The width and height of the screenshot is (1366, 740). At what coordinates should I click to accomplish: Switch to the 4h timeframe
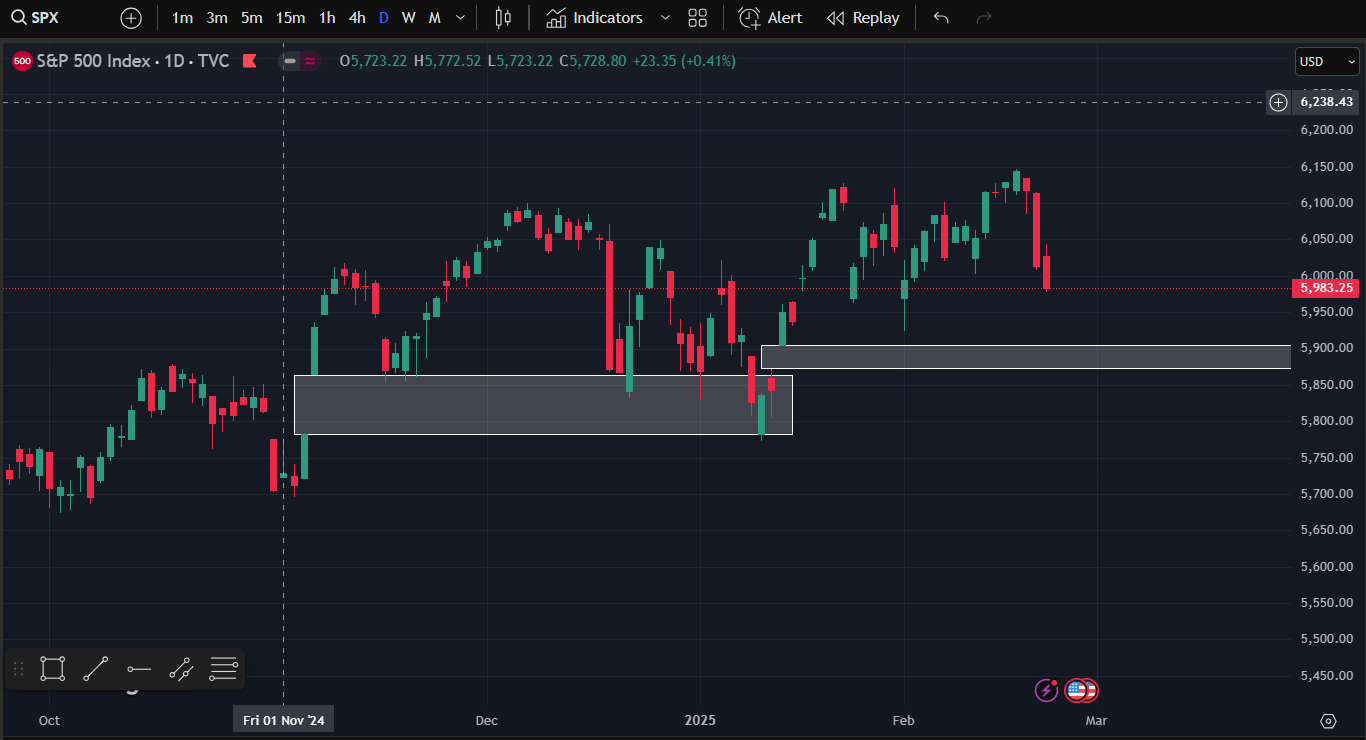click(357, 18)
